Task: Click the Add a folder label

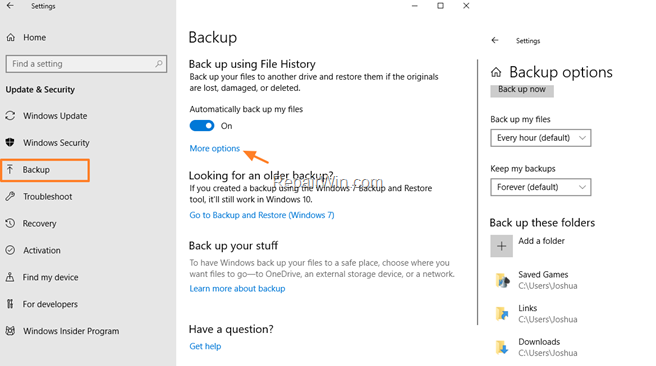Action: point(541,241)
